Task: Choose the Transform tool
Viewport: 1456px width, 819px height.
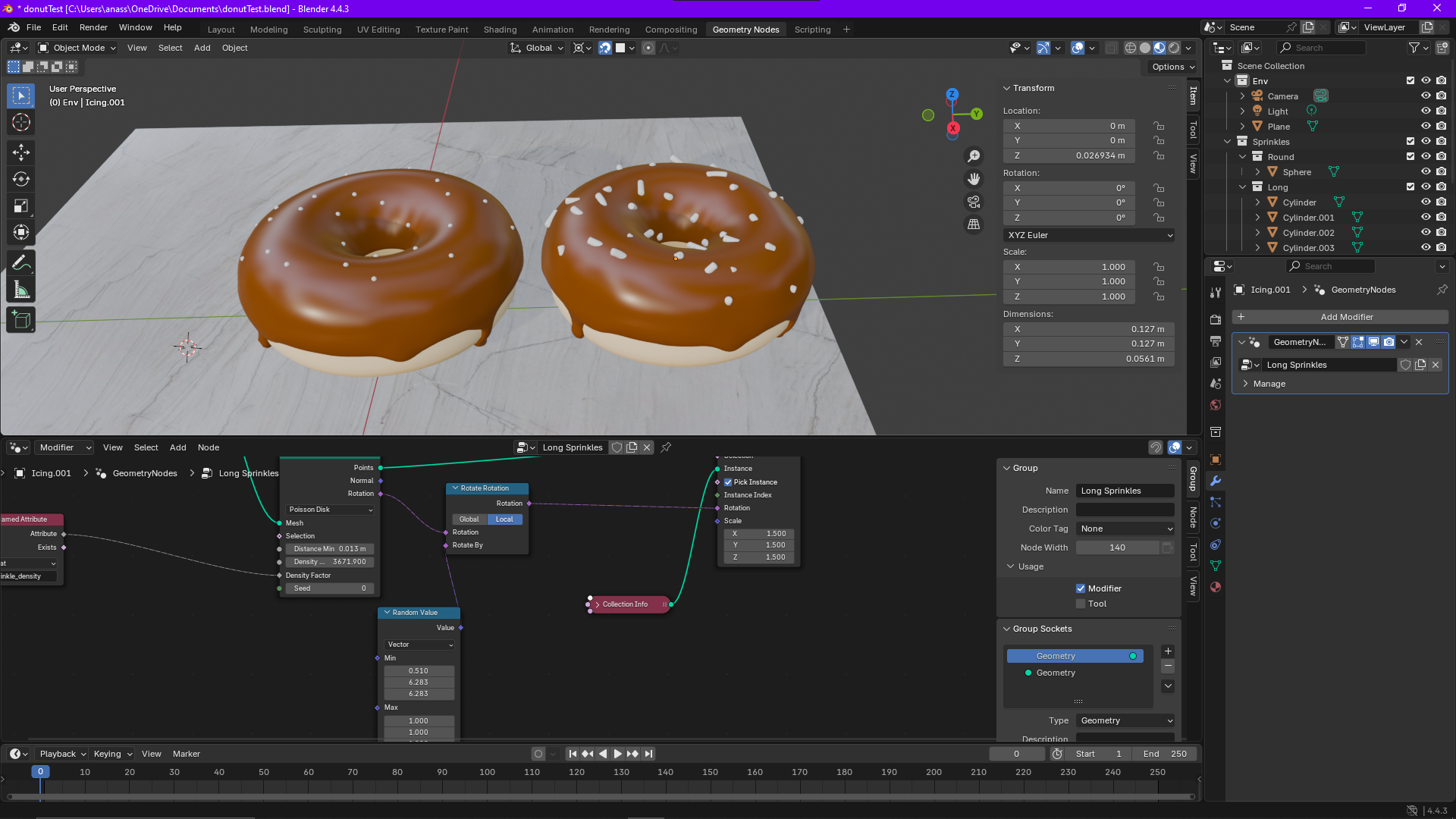Action: tap(21, 232)
